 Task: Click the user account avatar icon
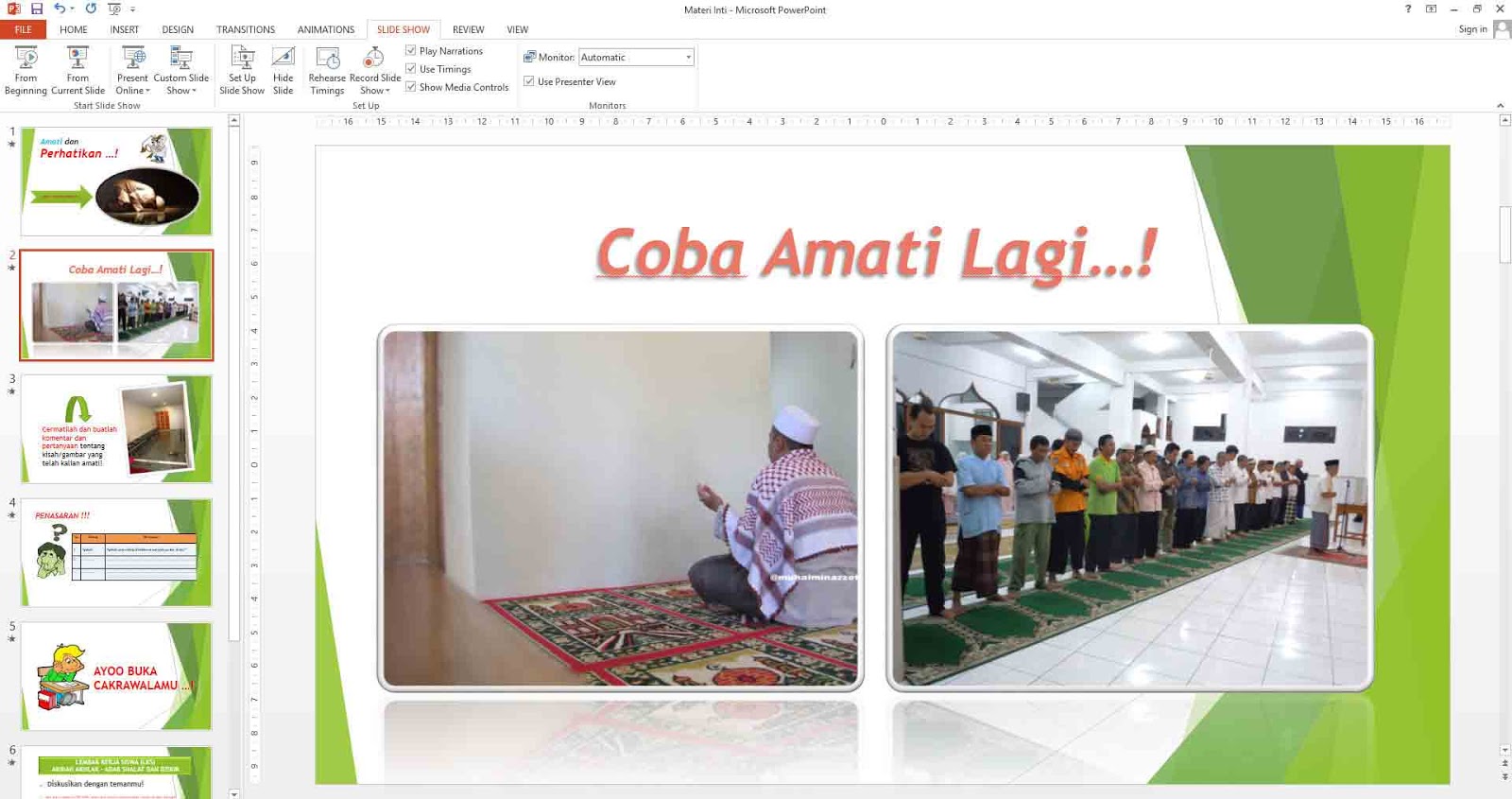pyautogui.click(x=1502, y=29)
